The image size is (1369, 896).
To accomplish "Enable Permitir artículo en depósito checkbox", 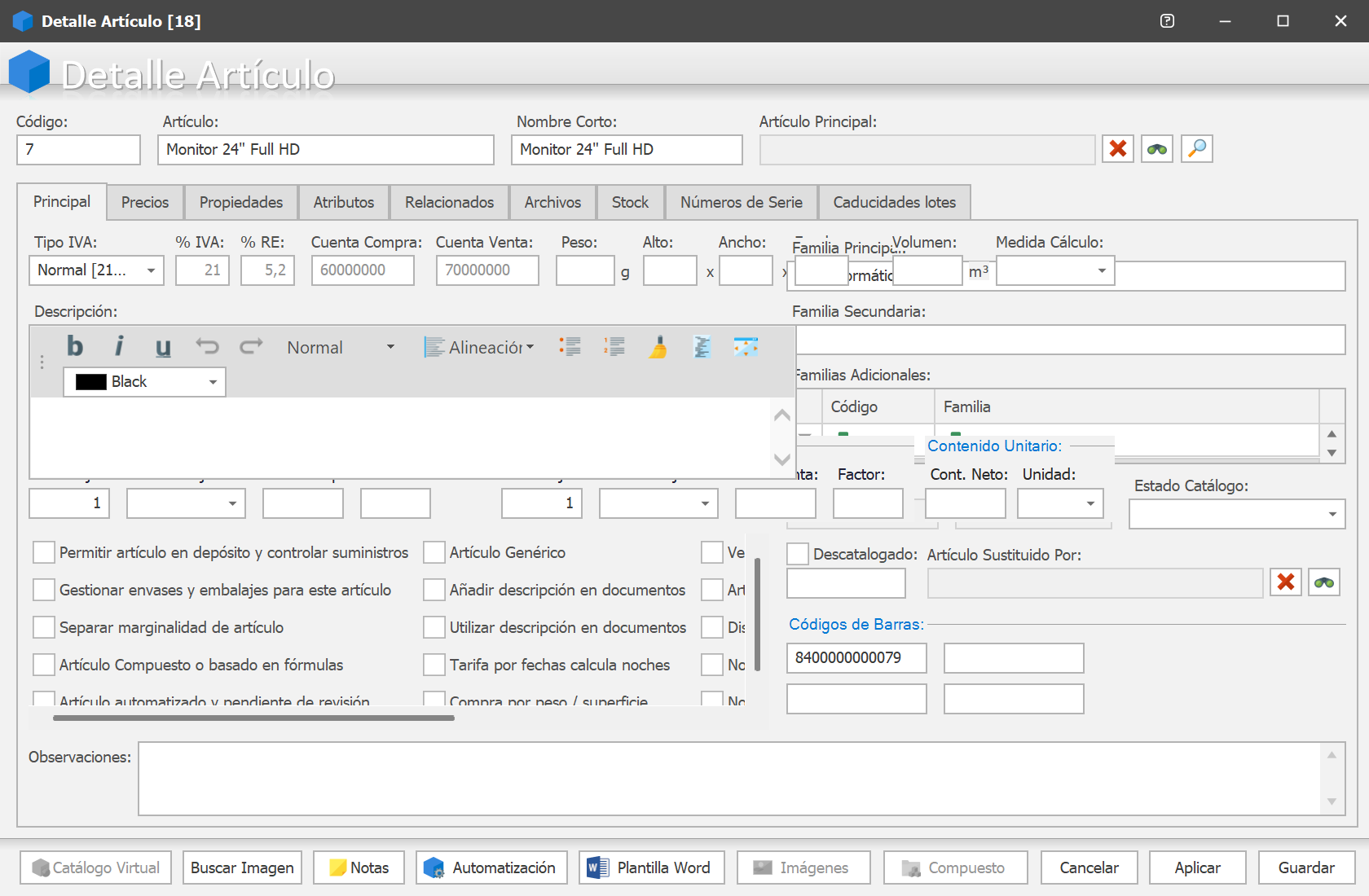I will tap(44, 552).
